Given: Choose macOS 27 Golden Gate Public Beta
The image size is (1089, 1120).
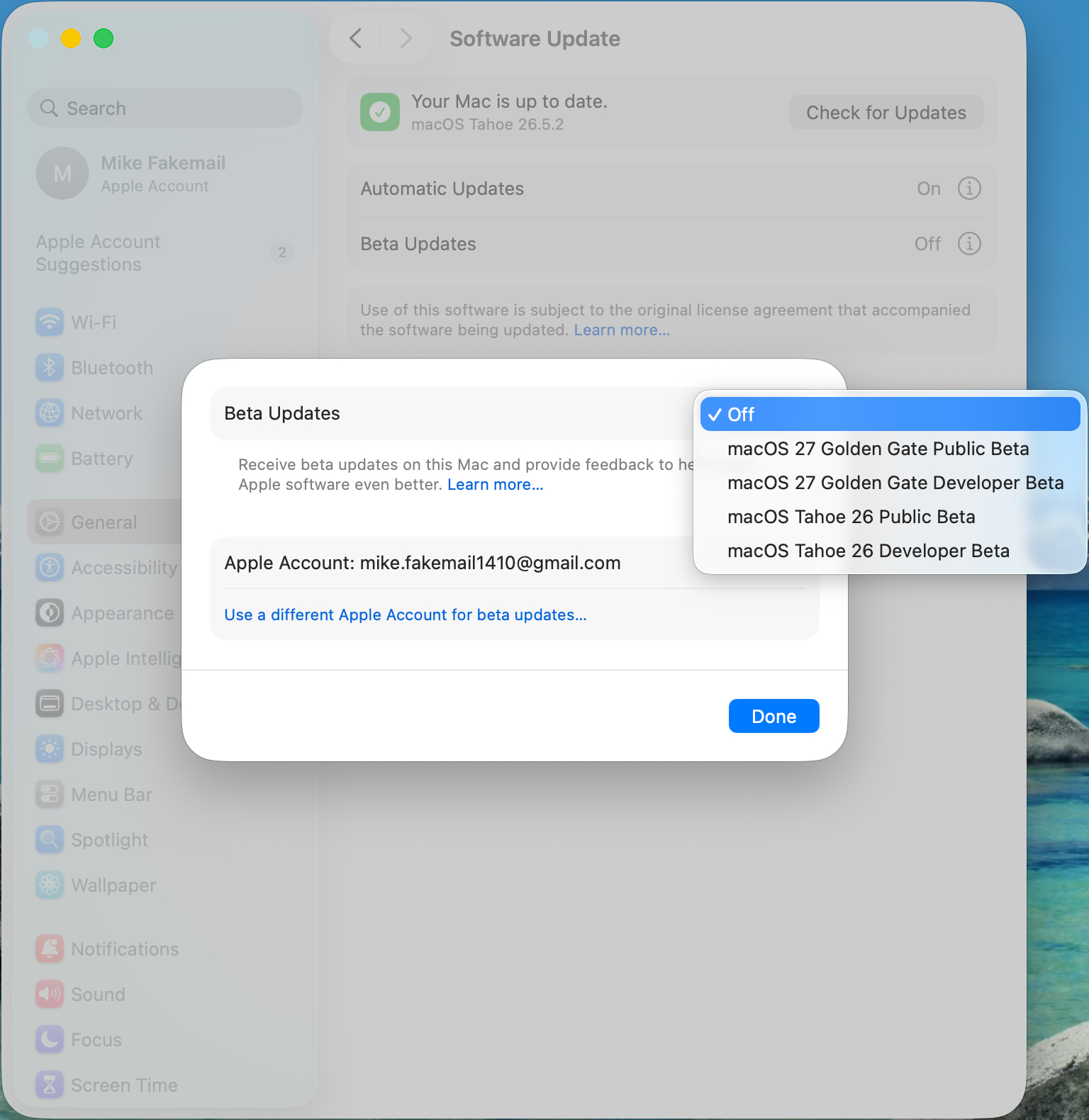Looking at the screenshot, I should tap(890, 449).
